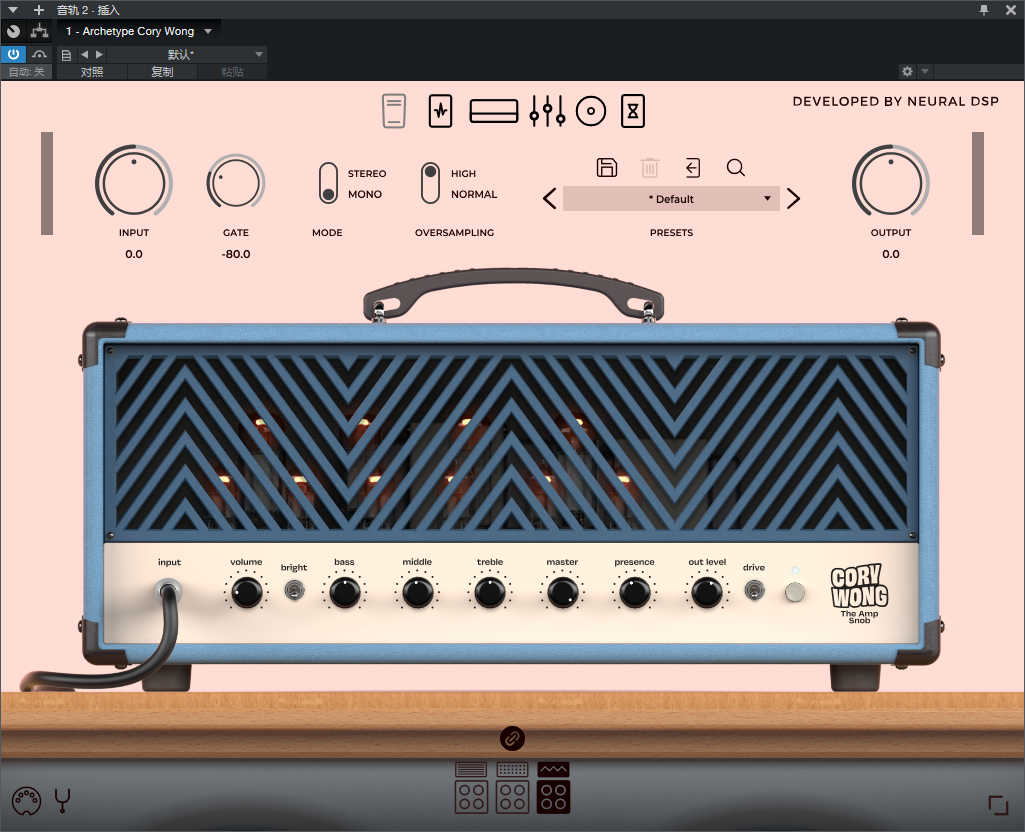1025x832 pixels.
Task: Click the host preset document icon
Action: click(66, 55)
